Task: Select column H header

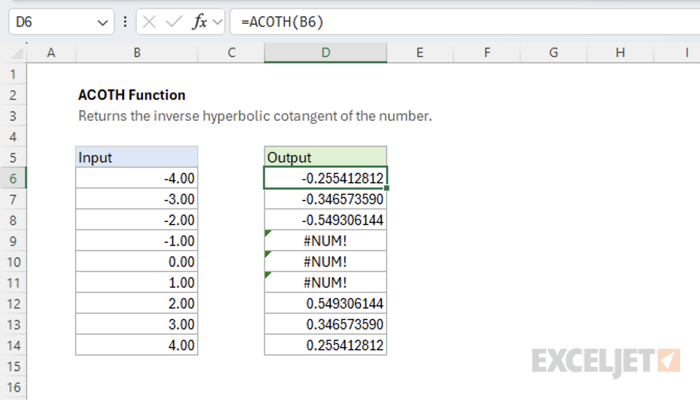Action: point(620,53)
